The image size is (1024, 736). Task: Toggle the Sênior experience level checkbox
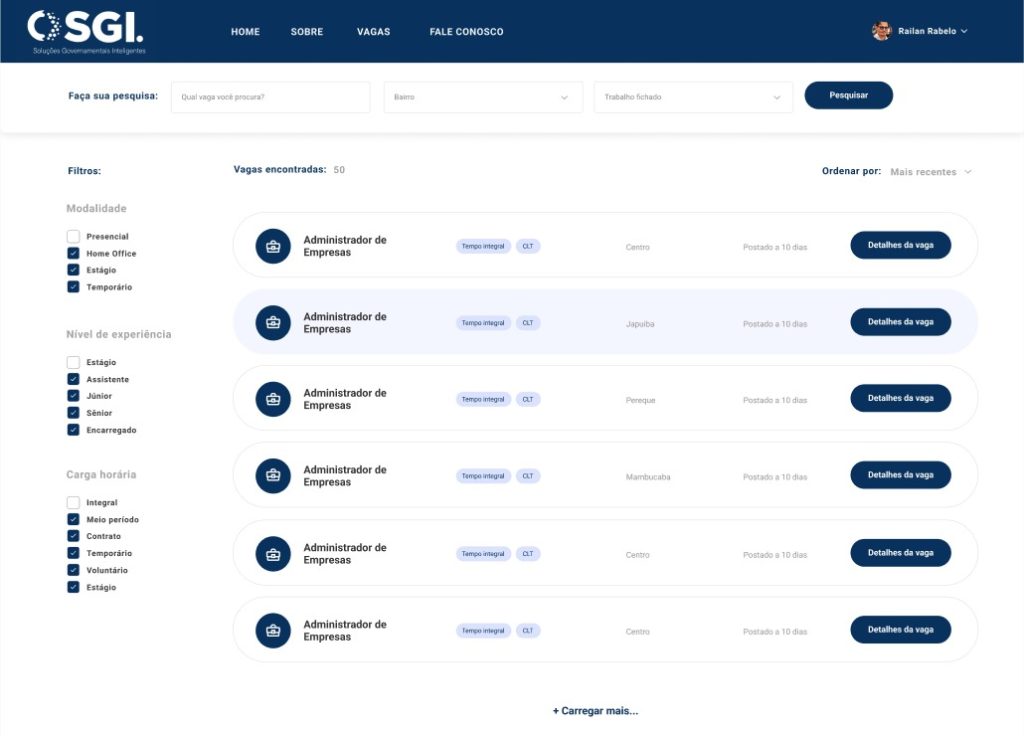(x=73, y=413)
